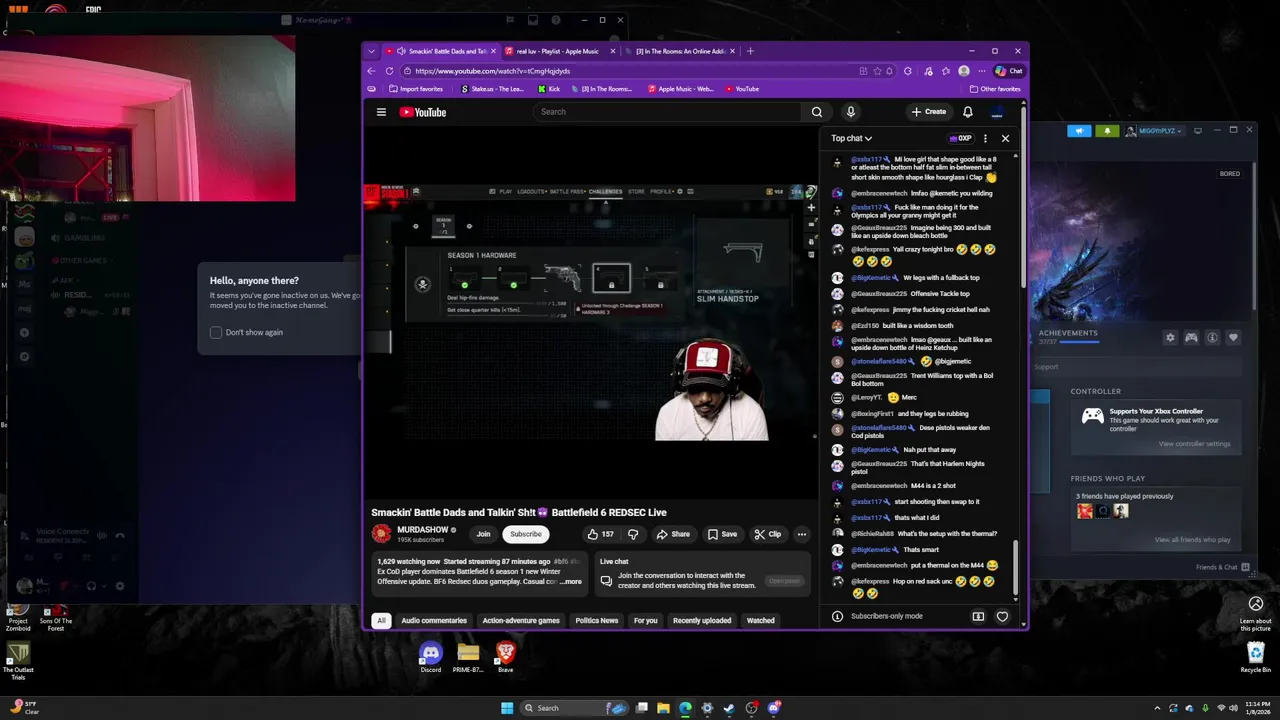Clip the live stream with scissors
This screenshot has width=1280, height=720.
pos(768,534)
